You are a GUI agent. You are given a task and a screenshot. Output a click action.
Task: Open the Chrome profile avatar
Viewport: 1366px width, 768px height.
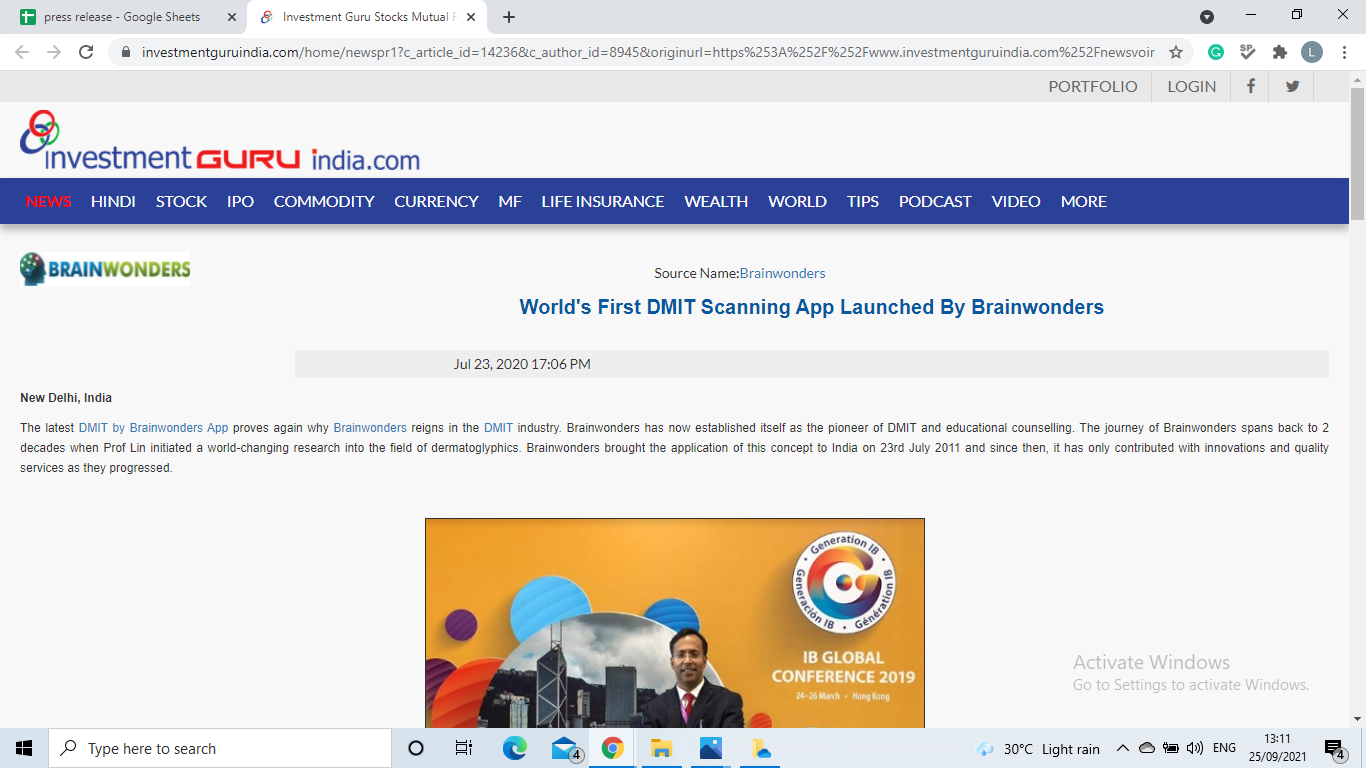(x=1311, y=52)
